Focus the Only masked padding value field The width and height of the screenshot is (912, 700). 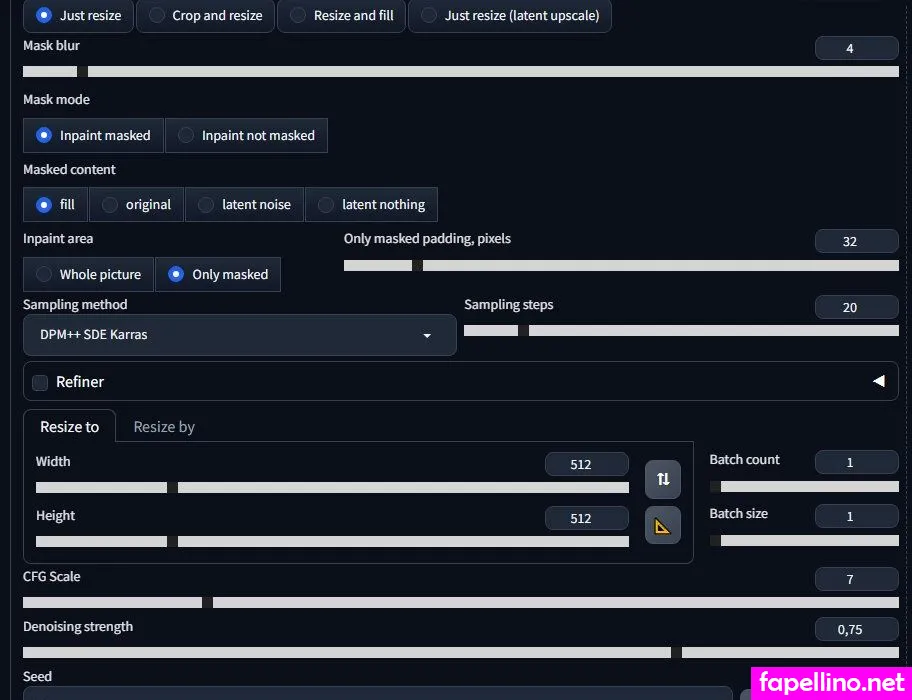point(857,241)
